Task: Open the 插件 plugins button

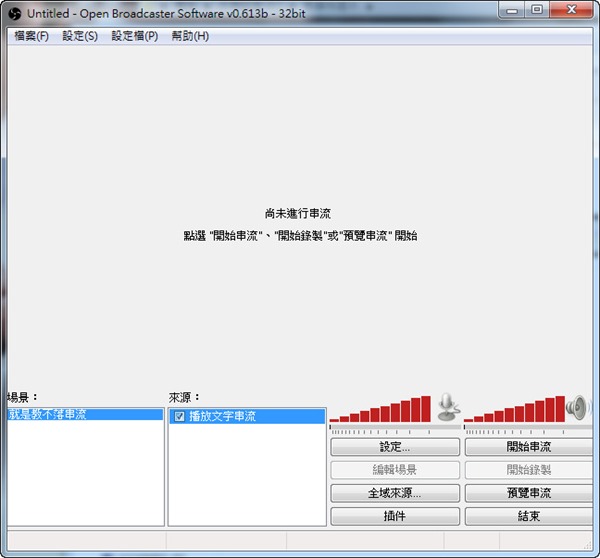Action: (x=395, y=516)
